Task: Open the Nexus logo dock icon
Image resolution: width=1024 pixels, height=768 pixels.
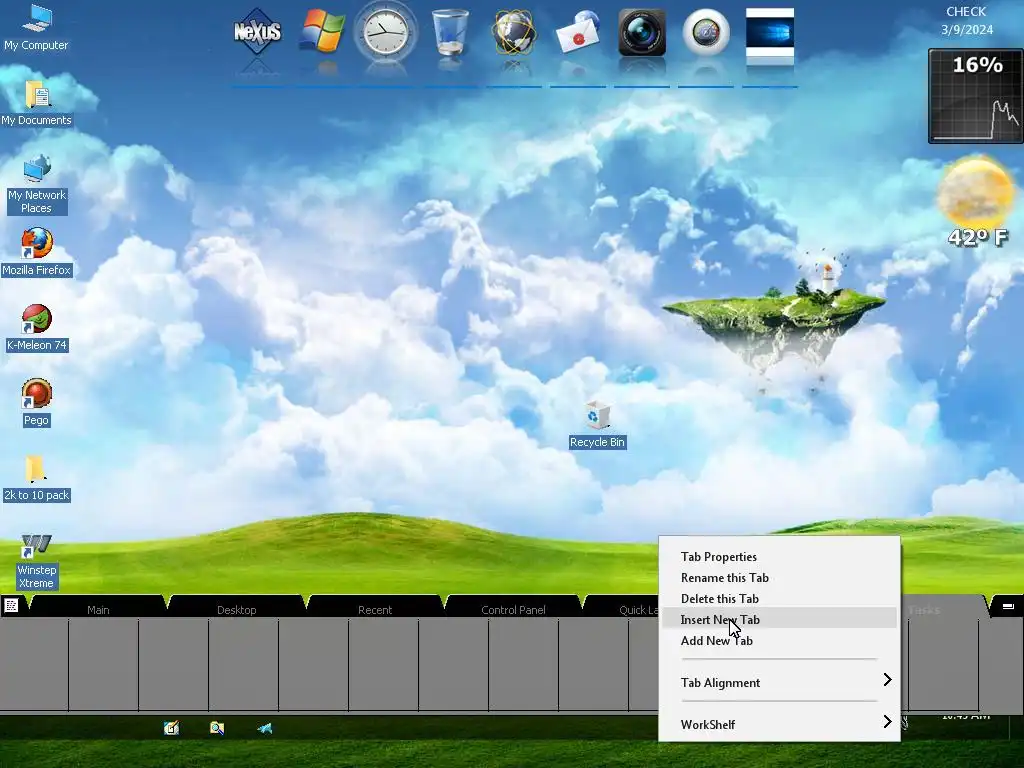Action: 257,31
